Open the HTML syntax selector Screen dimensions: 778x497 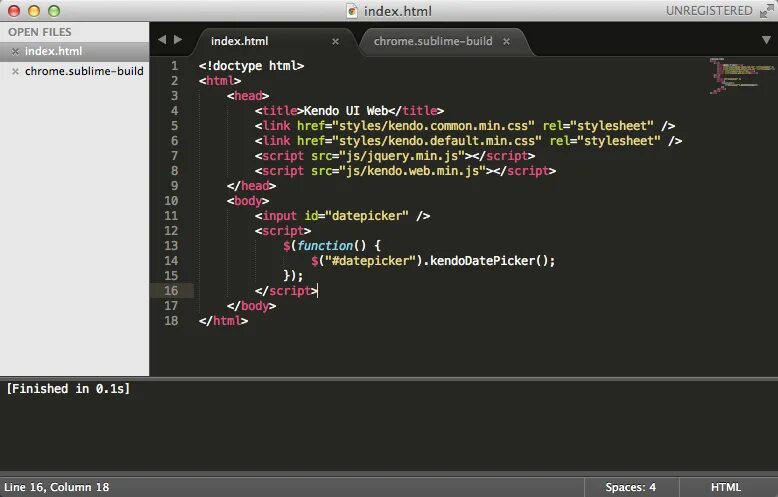(725, 487)
